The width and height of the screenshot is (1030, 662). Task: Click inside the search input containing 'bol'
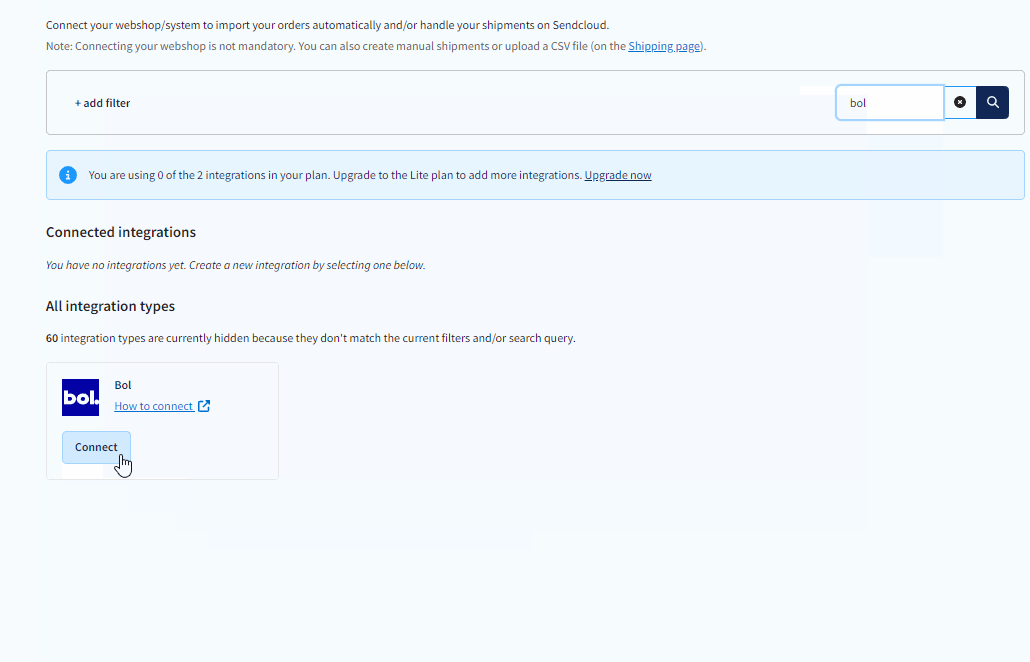click(x=890, y=102)
